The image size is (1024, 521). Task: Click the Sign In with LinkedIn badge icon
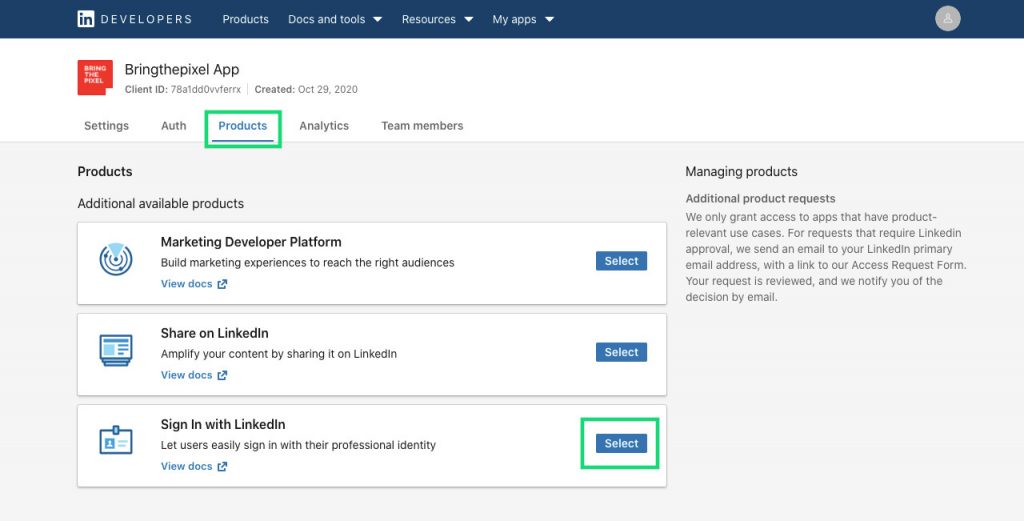click(x=116, y=441)
